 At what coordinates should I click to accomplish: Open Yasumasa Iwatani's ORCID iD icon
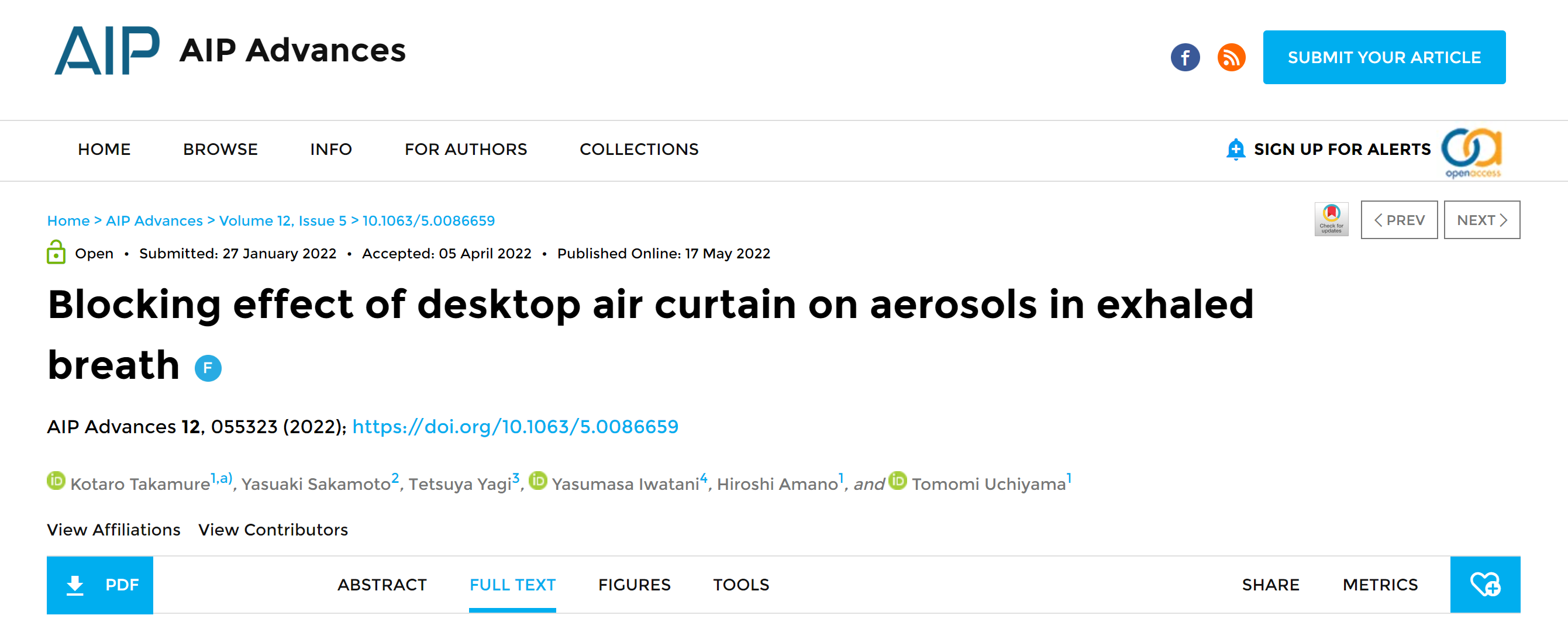point(537,481)
